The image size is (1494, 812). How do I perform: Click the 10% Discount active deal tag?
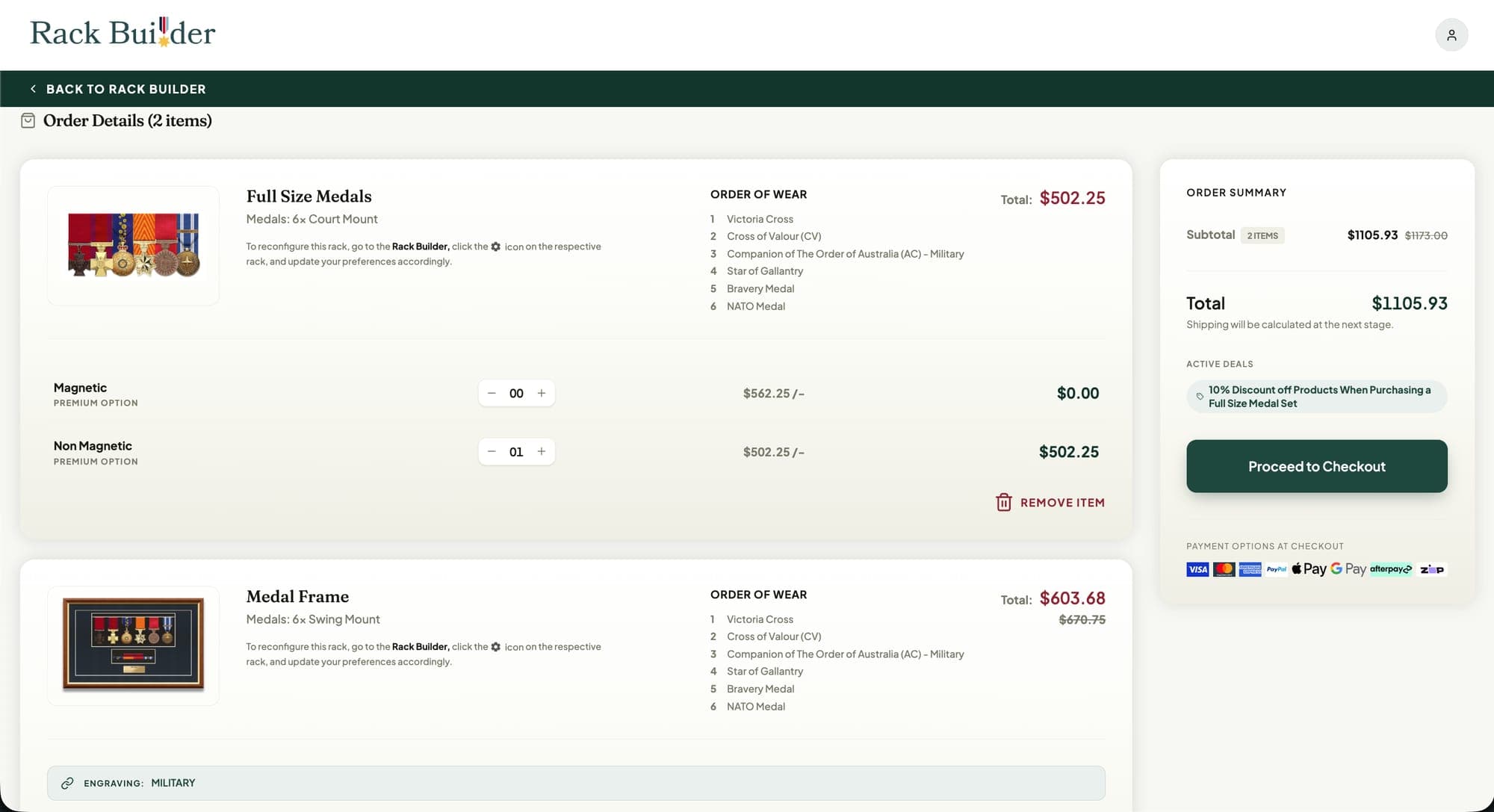[x=1316, y=397]
